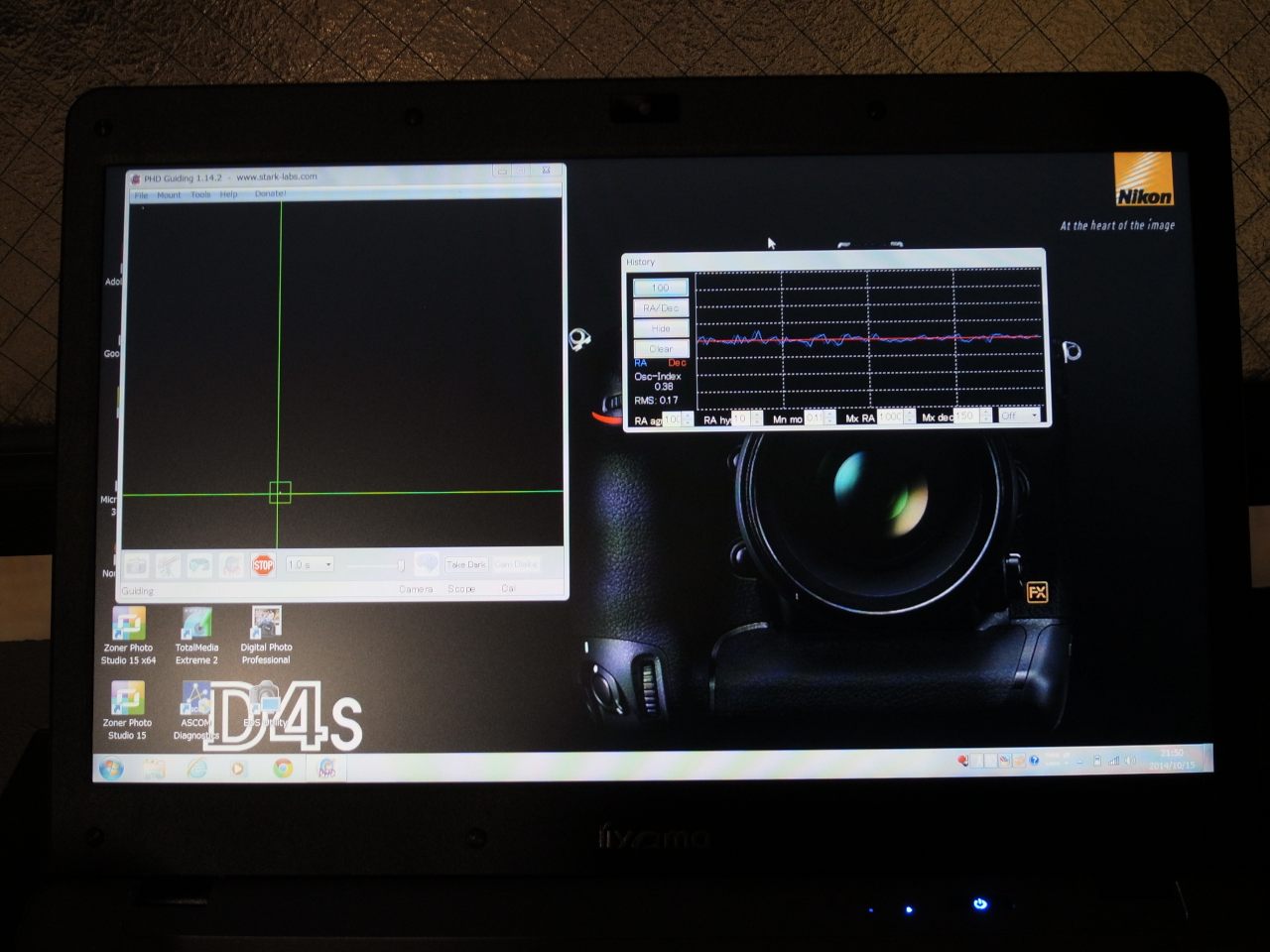Image resolution: width=1270 pixels, height=952 pixels.
Task: Click the Take Dark button
Action: click(x=466, y=564)
